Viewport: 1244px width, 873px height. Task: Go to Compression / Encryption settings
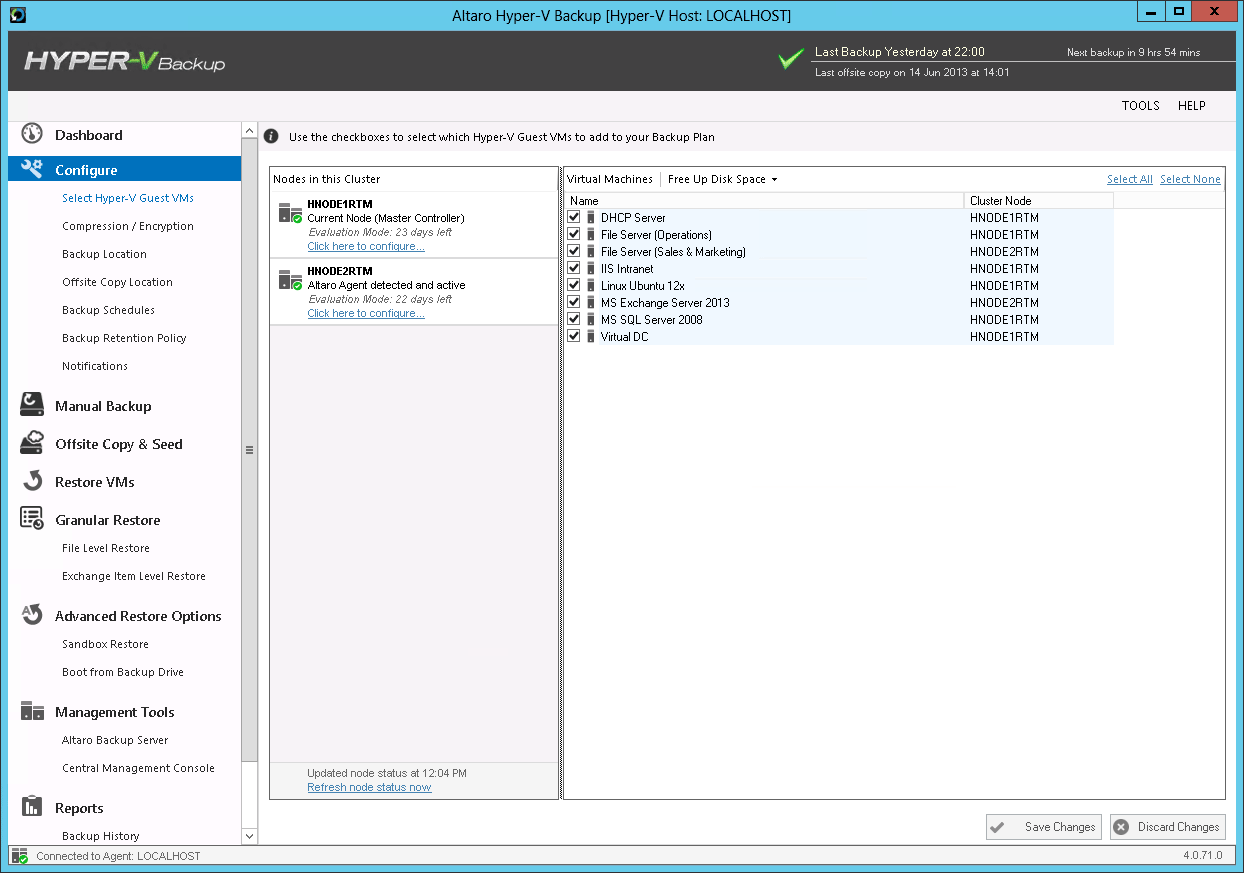coord(128,226)
